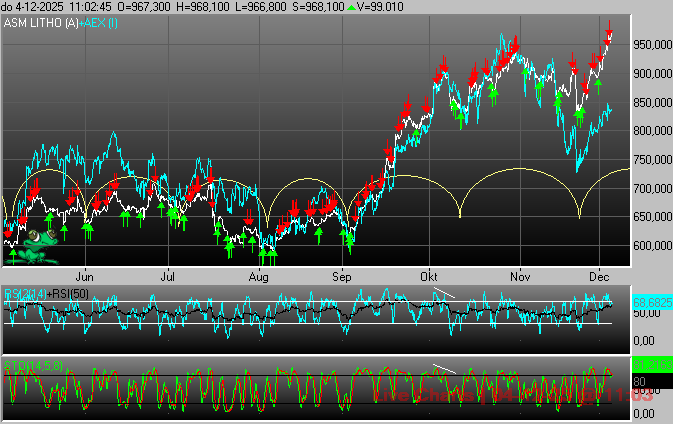Screen dimensions: 673x424
Task: Click the 800,000 price axis label
Action: (653, 131)
